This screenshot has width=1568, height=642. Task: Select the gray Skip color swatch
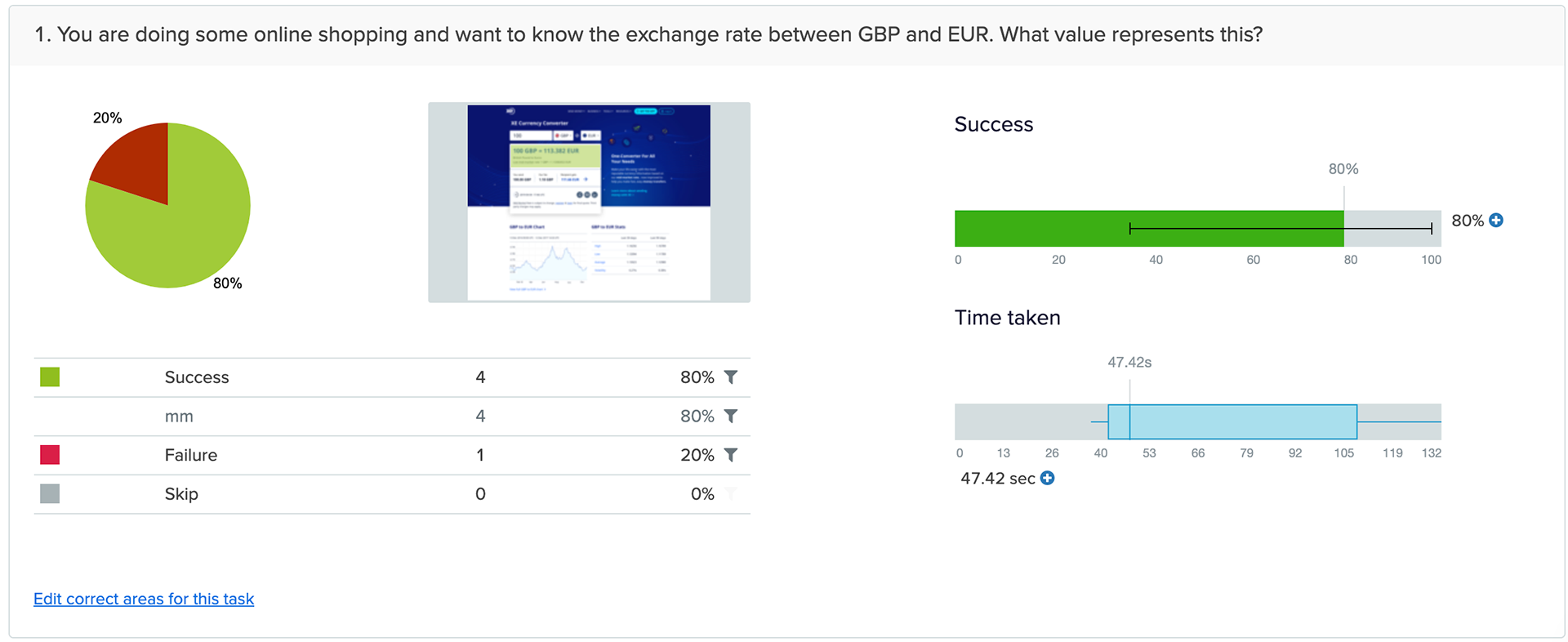(50, 494)
